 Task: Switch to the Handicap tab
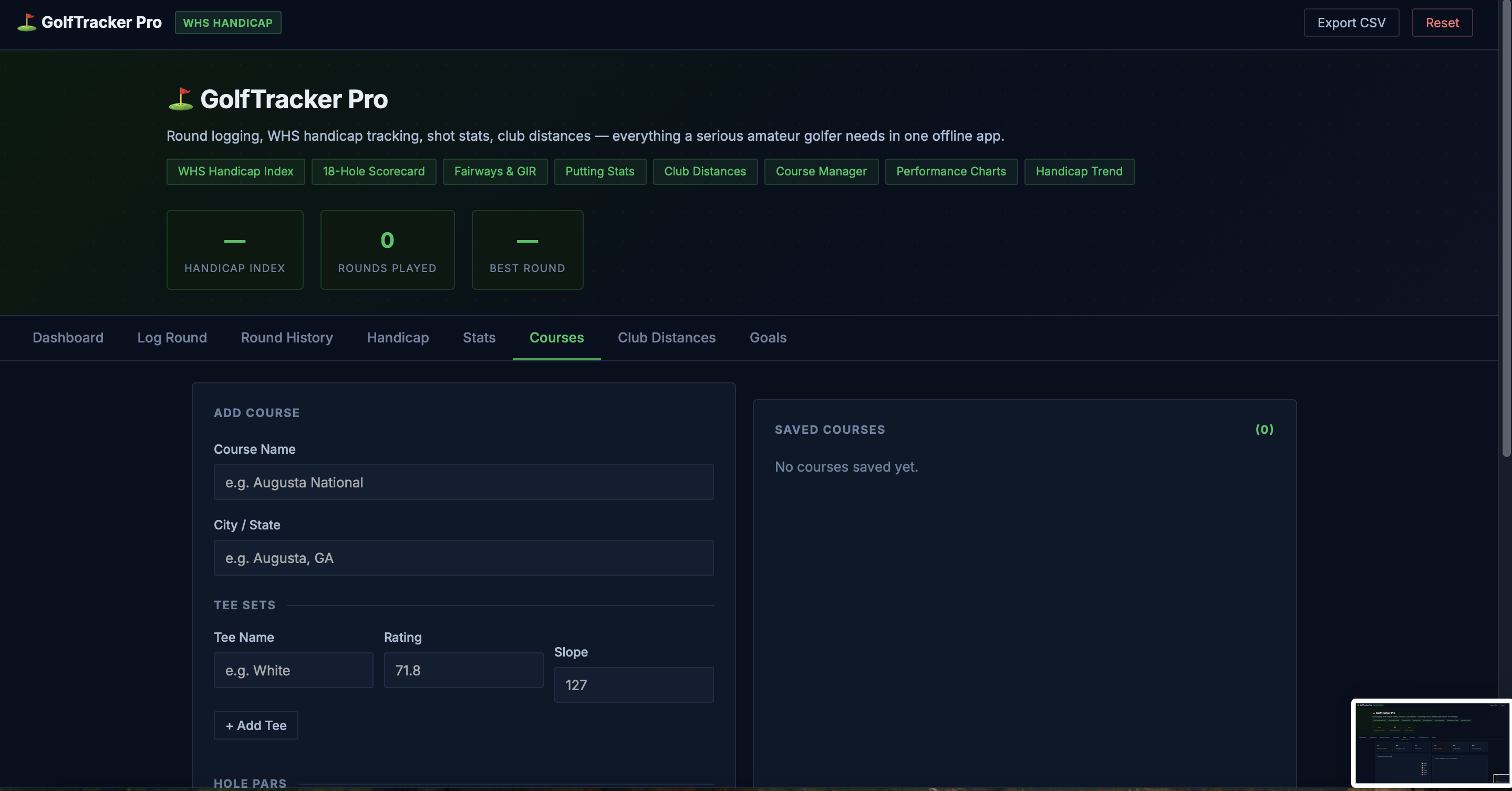pyautogui.click(x=397, y=337)
